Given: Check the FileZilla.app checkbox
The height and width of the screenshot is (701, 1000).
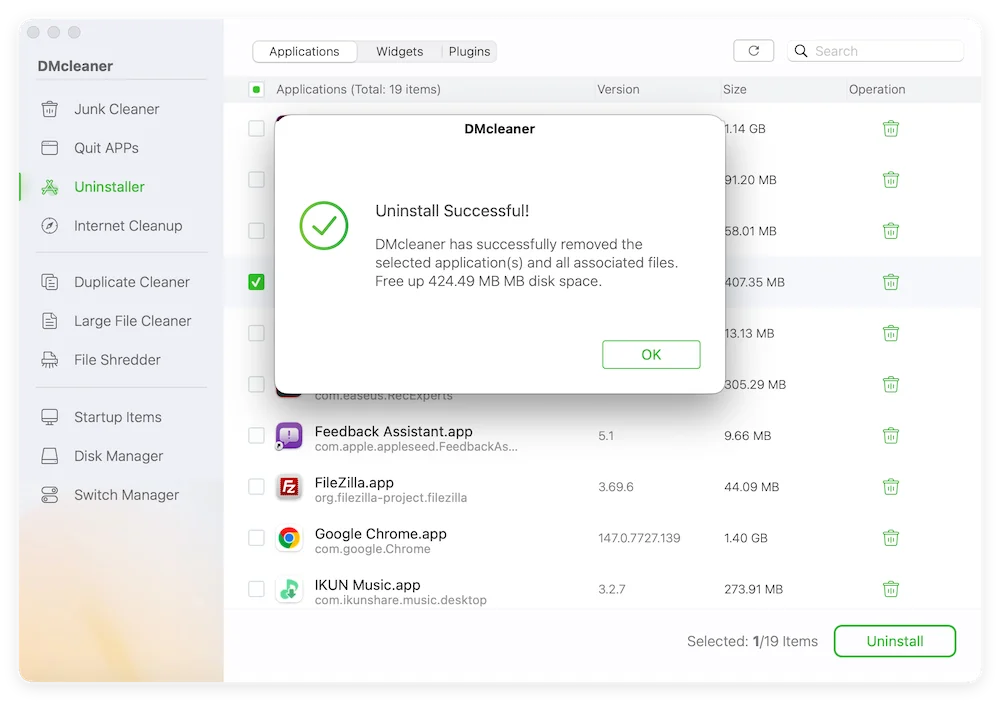Looking at the screenshot, I should (x=256, y=487).
